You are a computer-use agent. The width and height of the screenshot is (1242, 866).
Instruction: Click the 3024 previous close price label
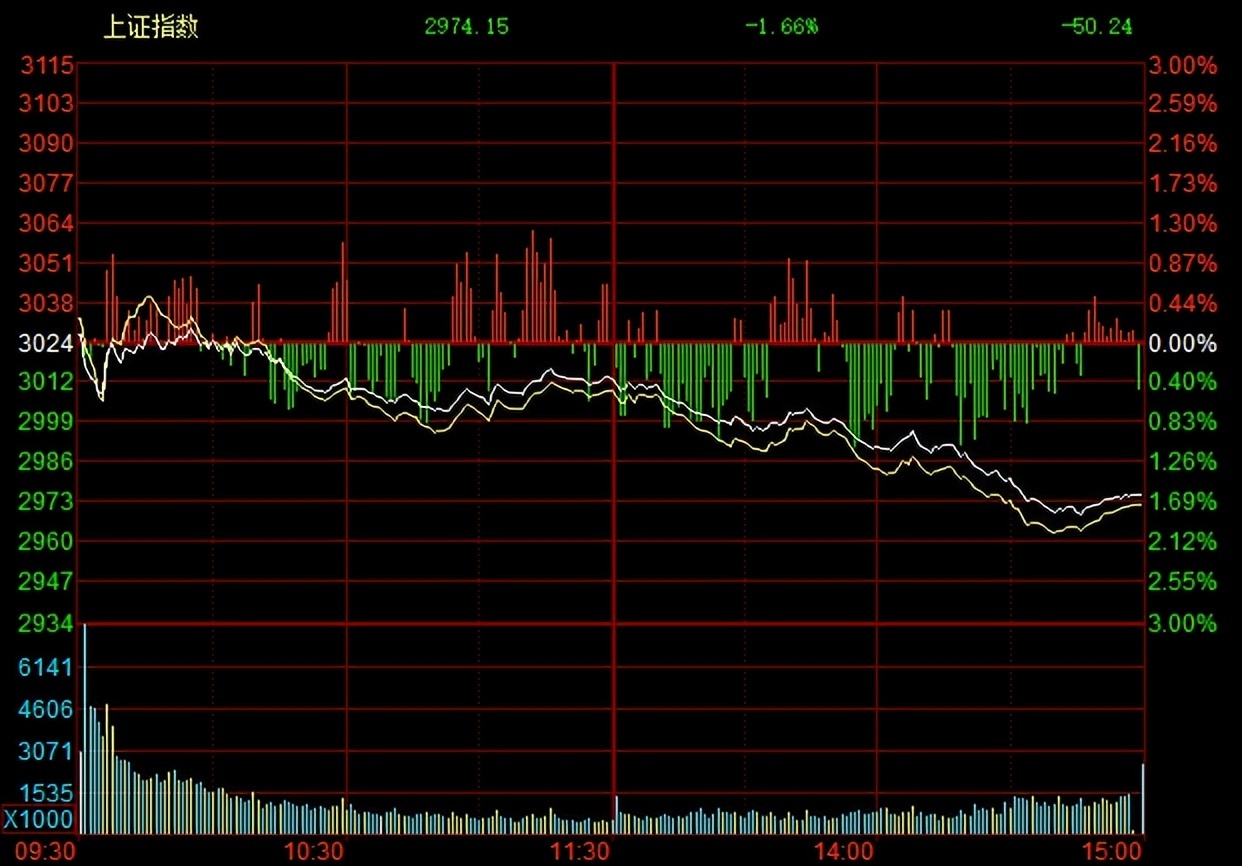(46, 344)
